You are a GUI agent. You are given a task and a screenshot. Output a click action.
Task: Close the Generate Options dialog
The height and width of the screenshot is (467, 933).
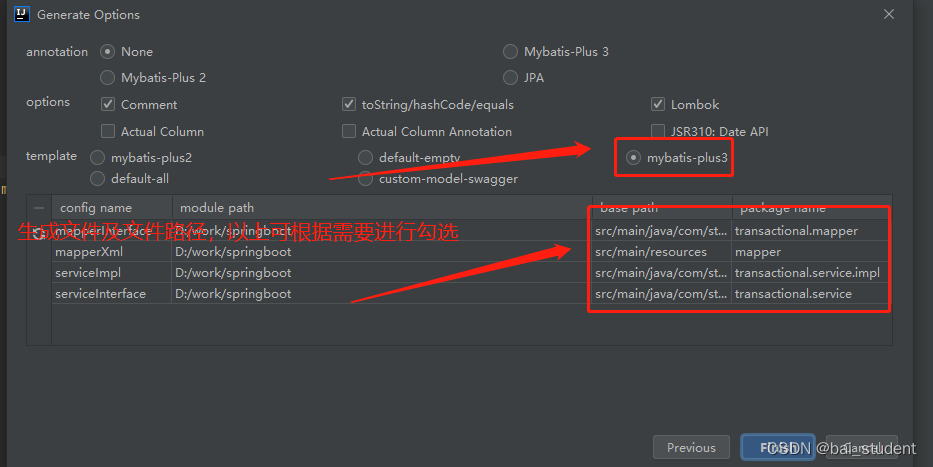click(x=889, y=14)
